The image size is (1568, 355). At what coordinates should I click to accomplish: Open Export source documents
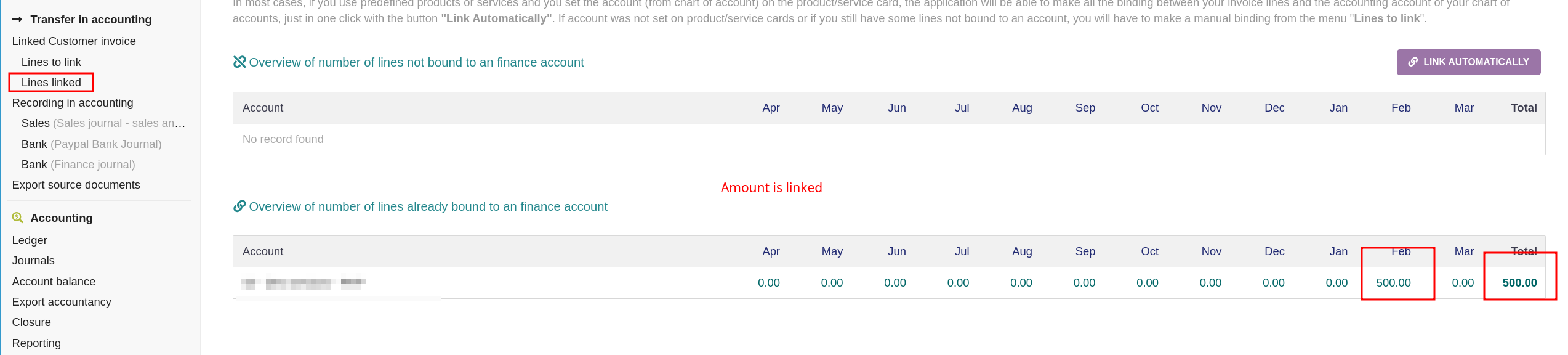tap(76, 185)
